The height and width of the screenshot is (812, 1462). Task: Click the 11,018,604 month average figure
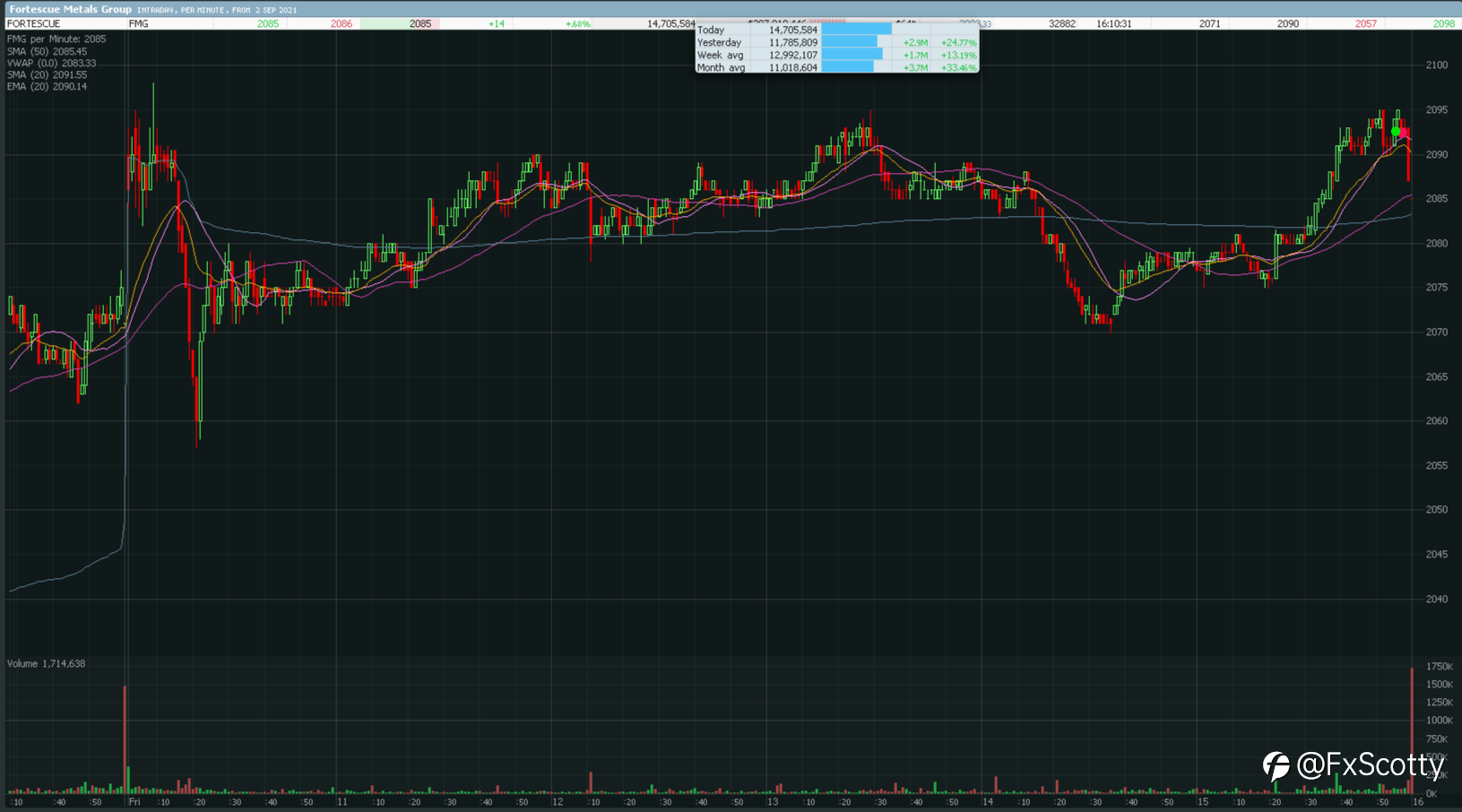793,67
